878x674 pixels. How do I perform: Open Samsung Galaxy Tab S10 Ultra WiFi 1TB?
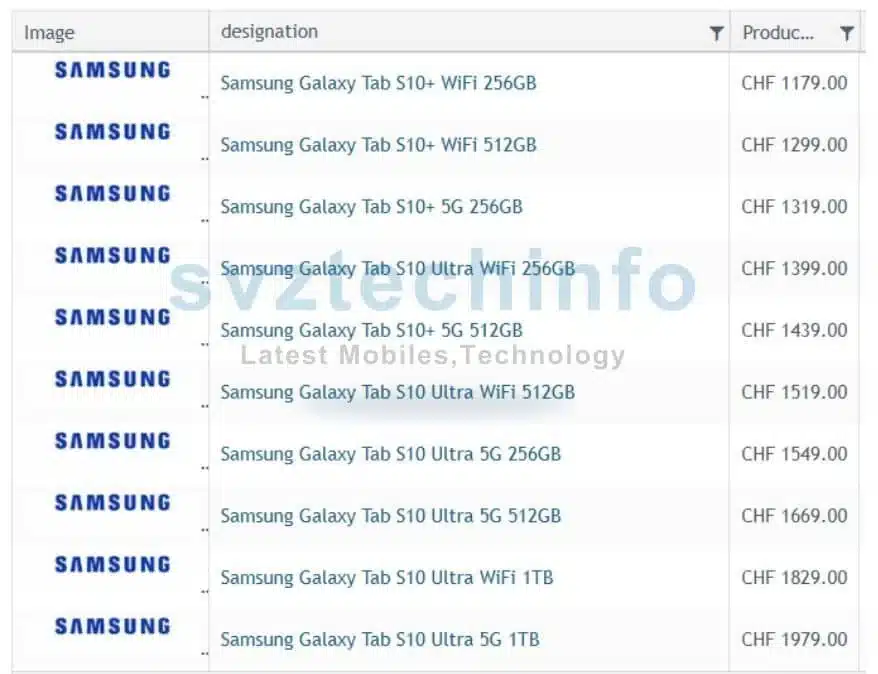pos(387,578)
